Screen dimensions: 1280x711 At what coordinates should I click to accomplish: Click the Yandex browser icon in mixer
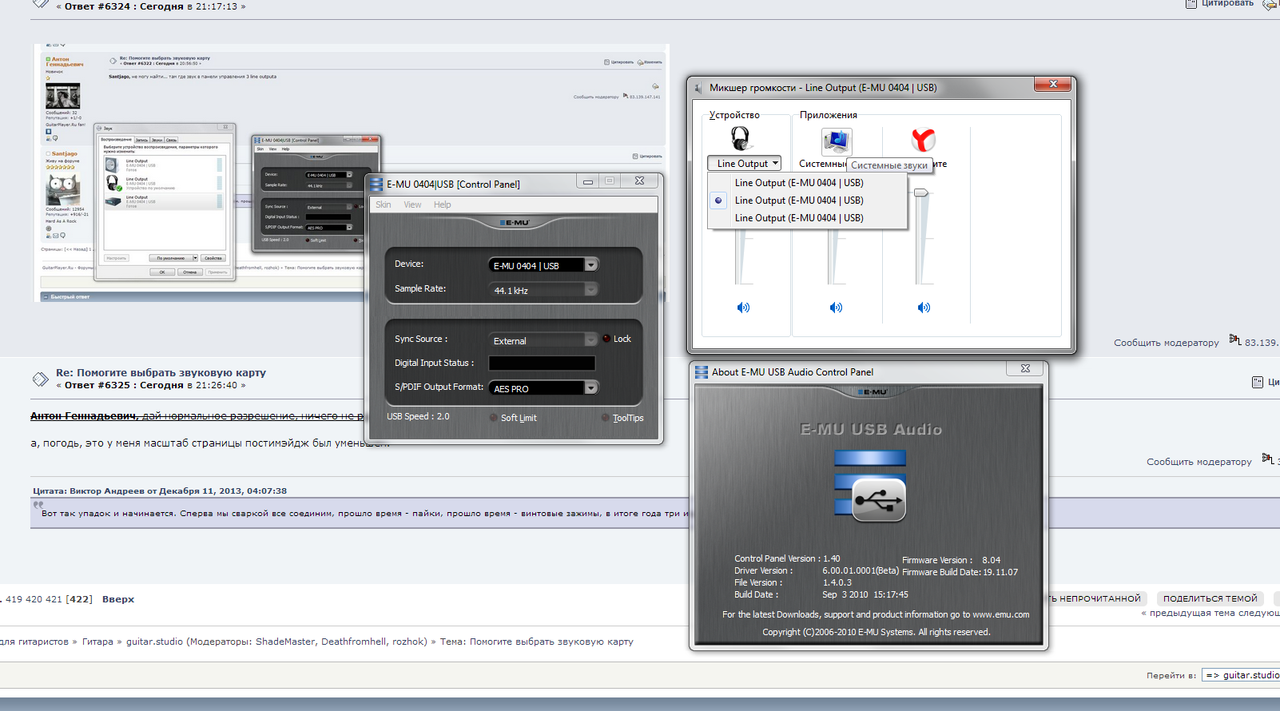922,139
